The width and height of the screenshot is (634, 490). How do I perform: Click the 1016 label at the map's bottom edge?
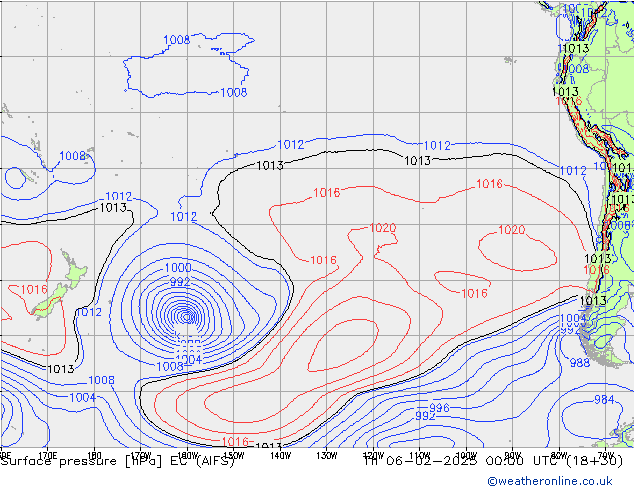(235, 441)
